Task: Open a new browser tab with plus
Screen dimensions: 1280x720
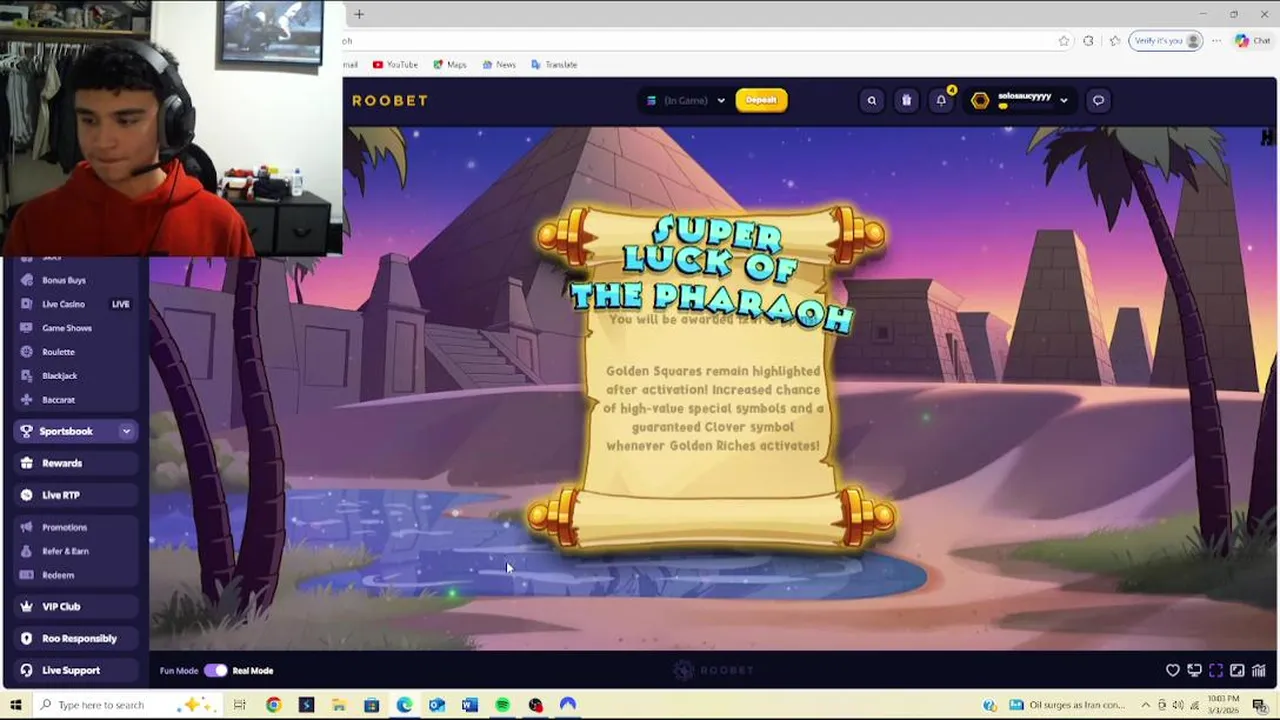Action: point(359,14)
